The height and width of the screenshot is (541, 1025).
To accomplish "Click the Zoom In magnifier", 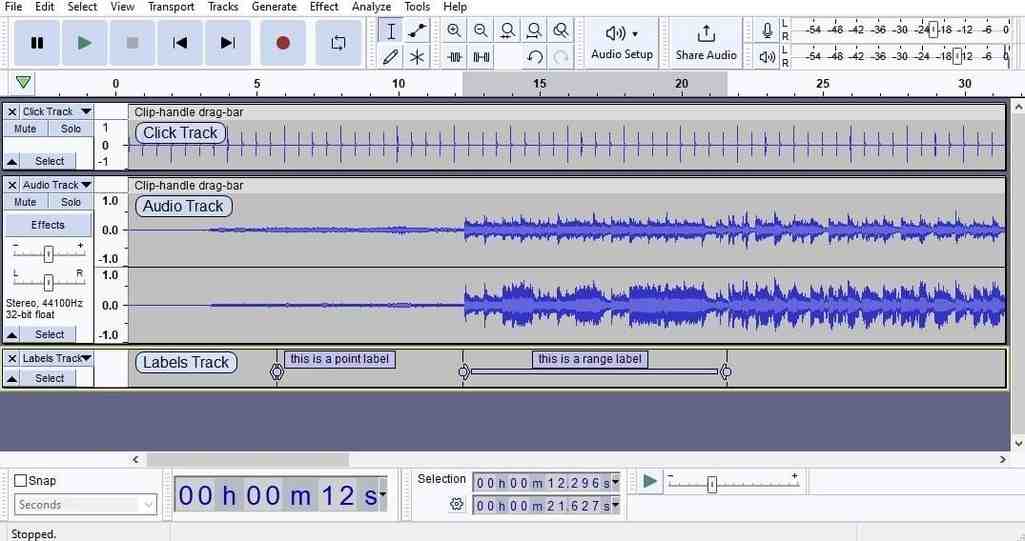I will (455, 31).
